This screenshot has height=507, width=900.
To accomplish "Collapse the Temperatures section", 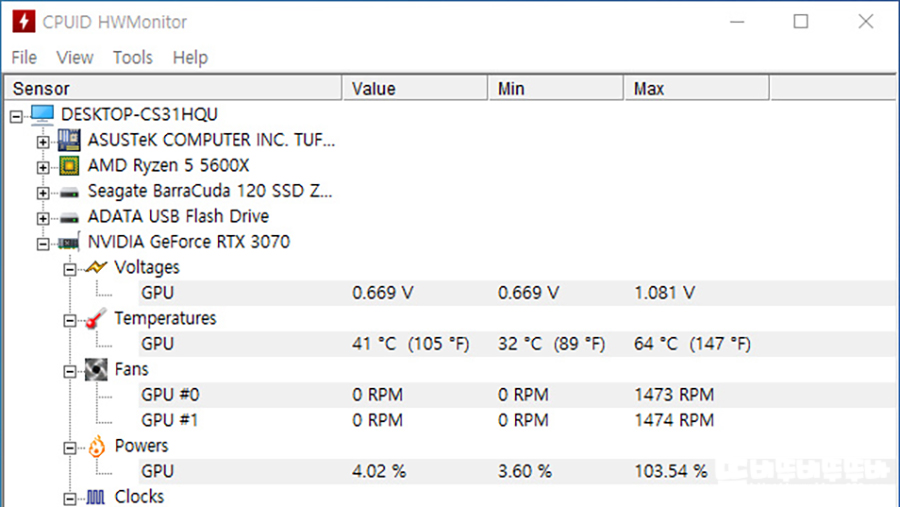I will tap(69, 320).
